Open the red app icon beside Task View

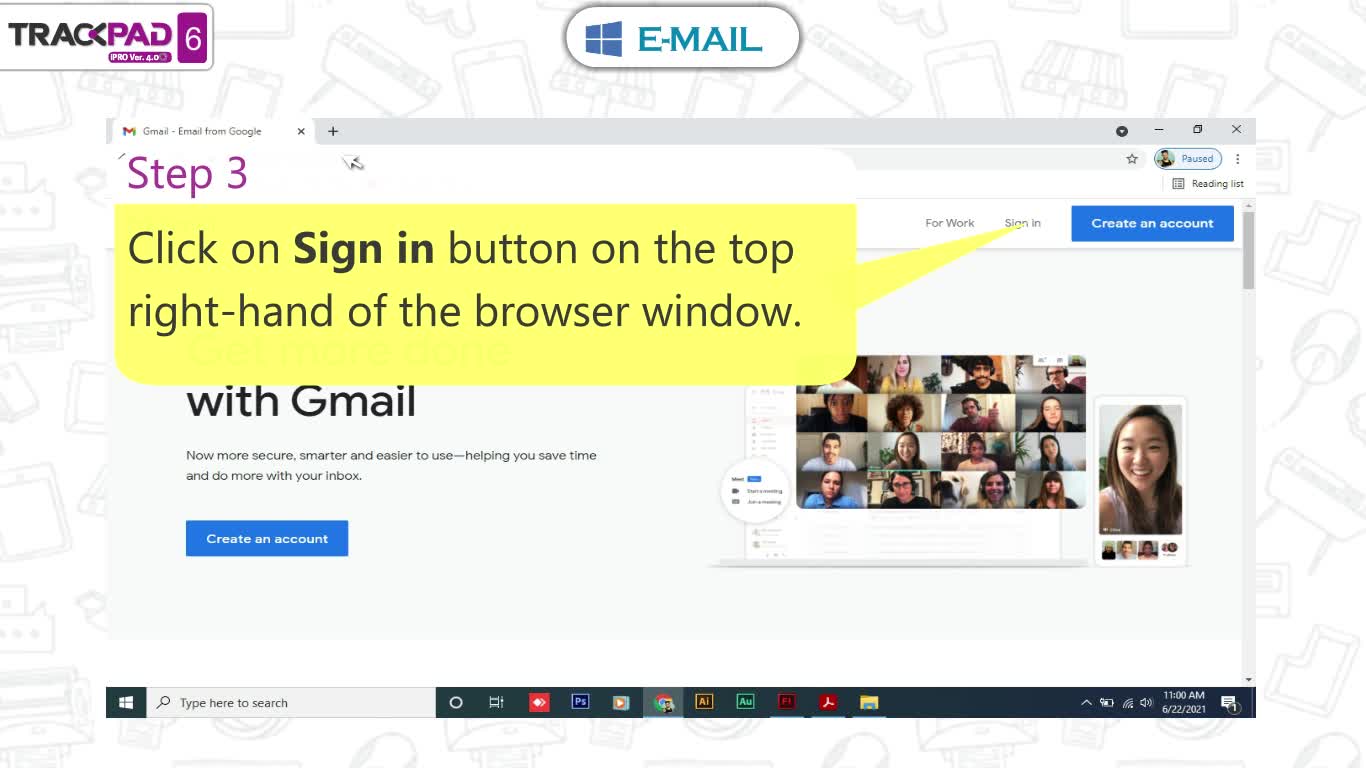point(539,702)
